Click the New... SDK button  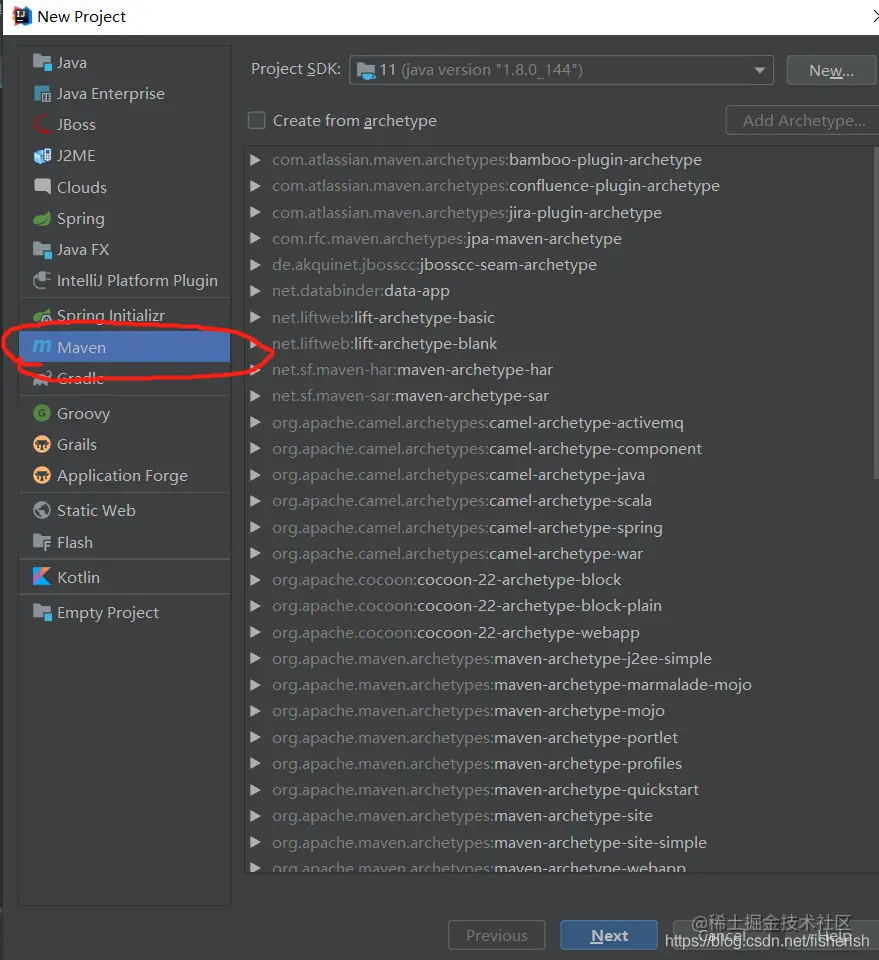[831, 70]
